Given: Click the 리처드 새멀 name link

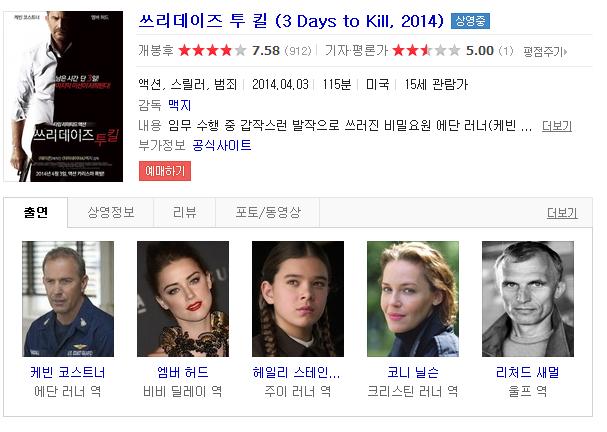Looking at the screenshot, I should pyautogui.click(x=528, y=372).
